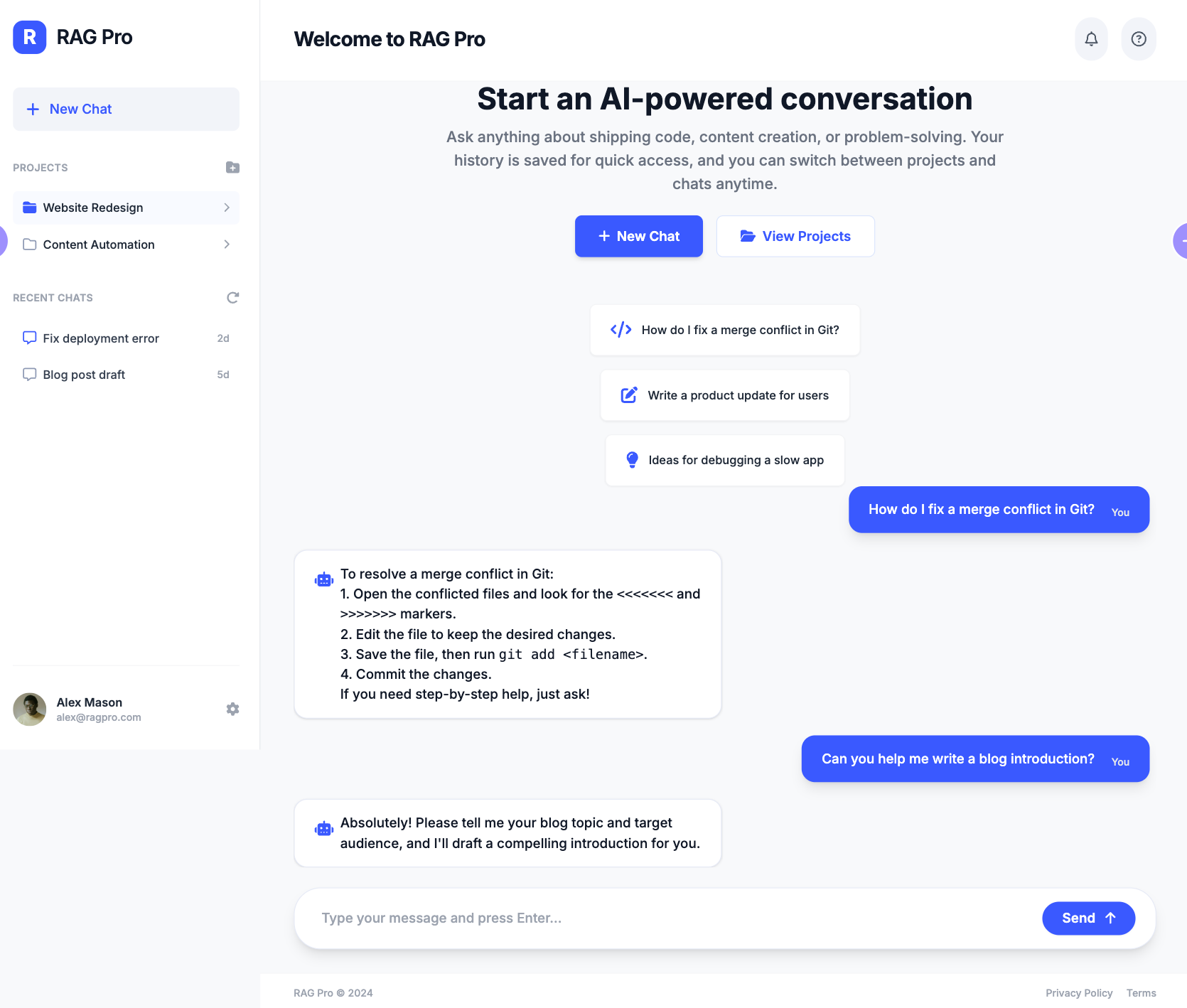Open the Fix deployment error chat
This screenshot has height=1008, width=1187.
point(101,338)
